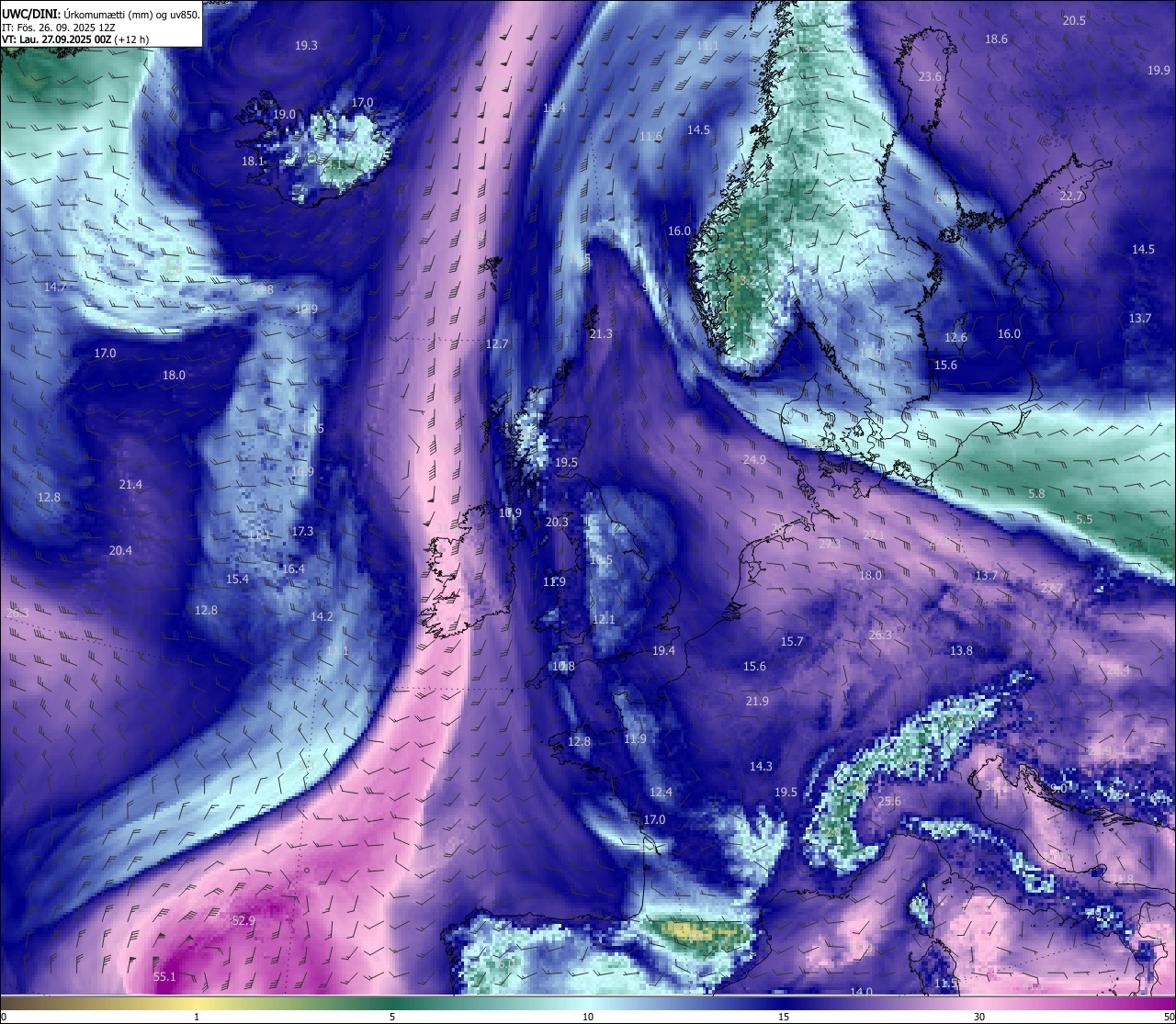This screenshot has width=1176, height=1024.
Task: Select the 'IT: Fös. 26. 09. 2025 12Z' line
Action: [x=59, y=28]
